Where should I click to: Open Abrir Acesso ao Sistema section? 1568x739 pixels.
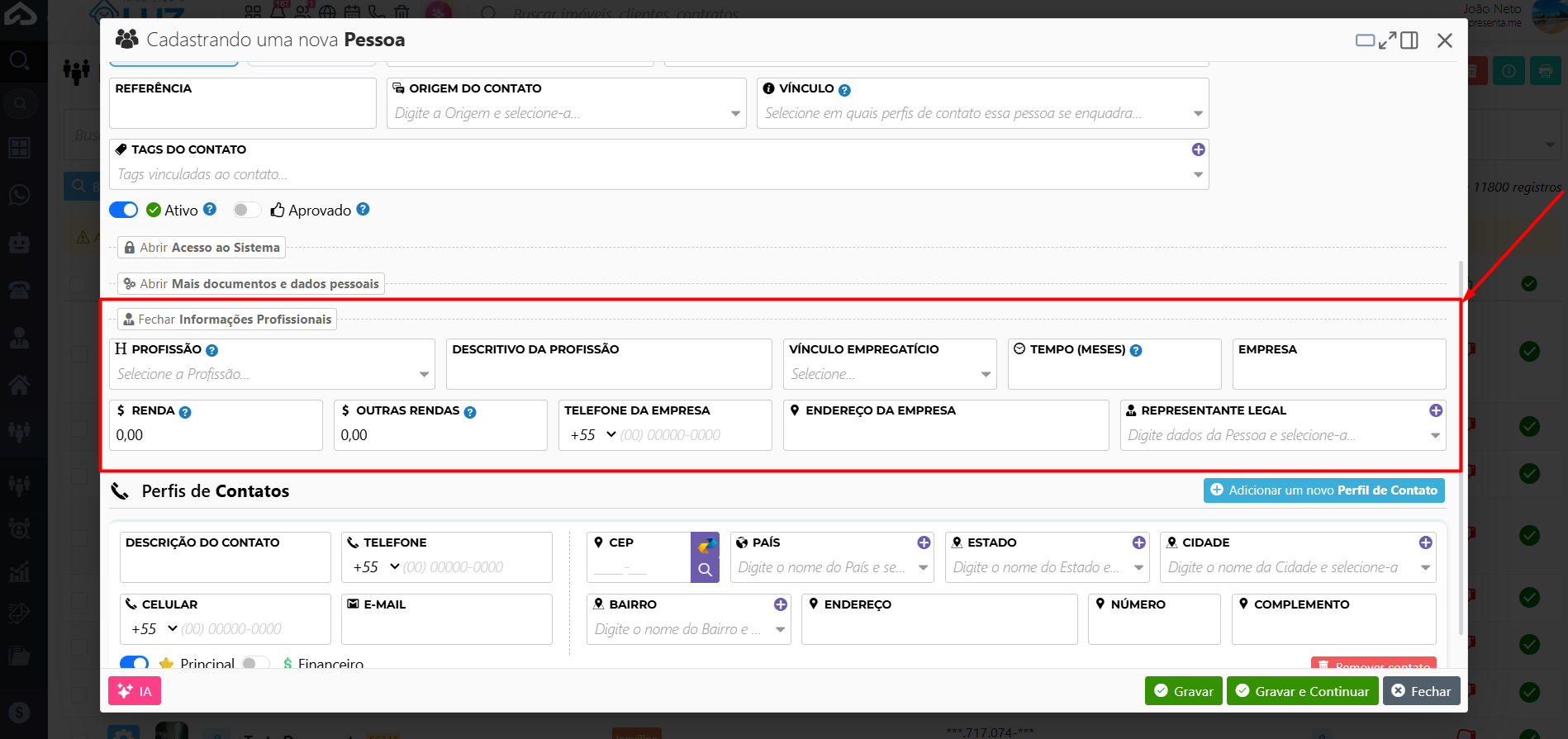coord(202,248)
